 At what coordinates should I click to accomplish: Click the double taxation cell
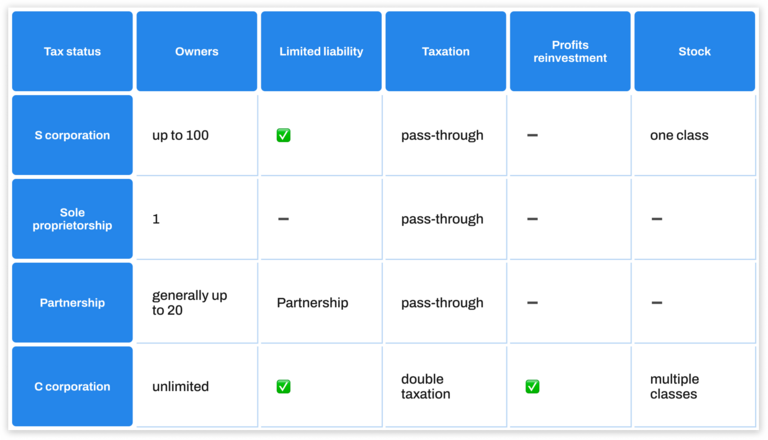(x=424, y=386)
